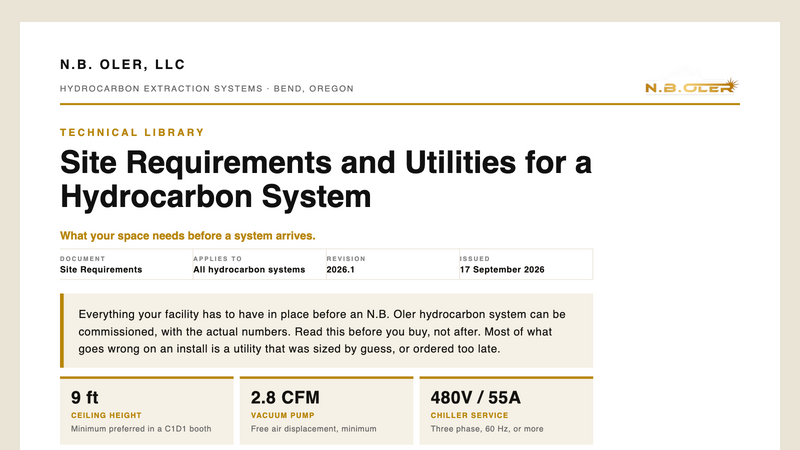Click the 'VACUUM PUMP' card label
This screenshot has height=450, width=800.
tap(283, 416)
